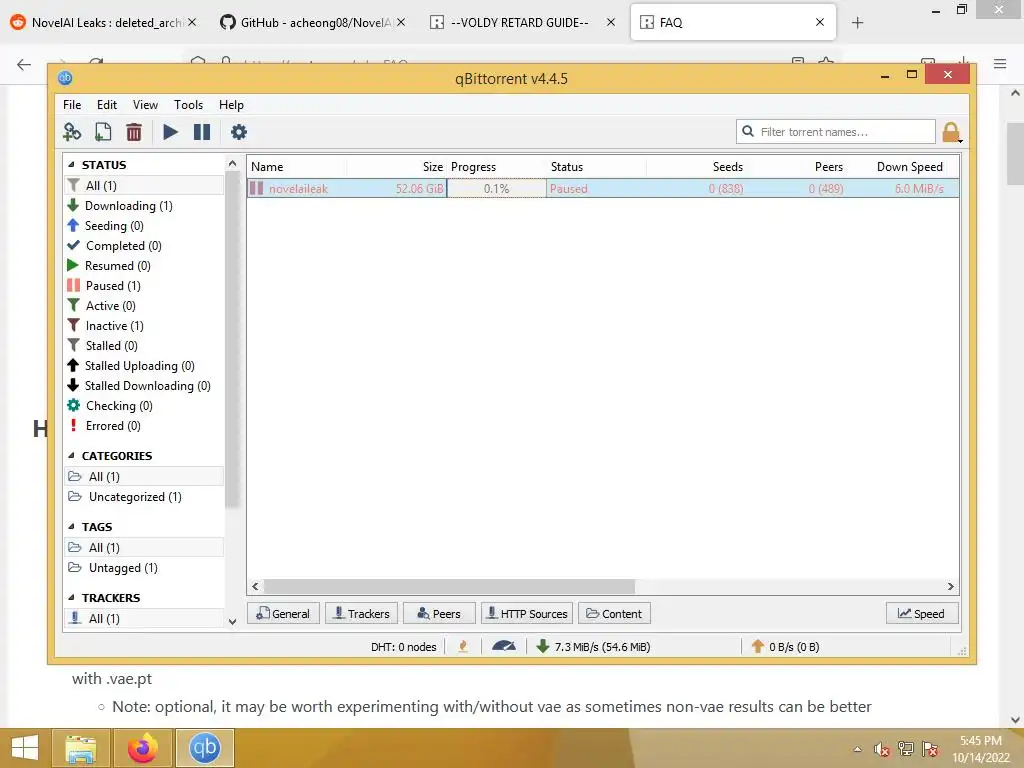Image resolution: width=1024 pixels, height=768 pixels.
Task: Resume torrent with the play icon
Action: (x=170, y=132)
